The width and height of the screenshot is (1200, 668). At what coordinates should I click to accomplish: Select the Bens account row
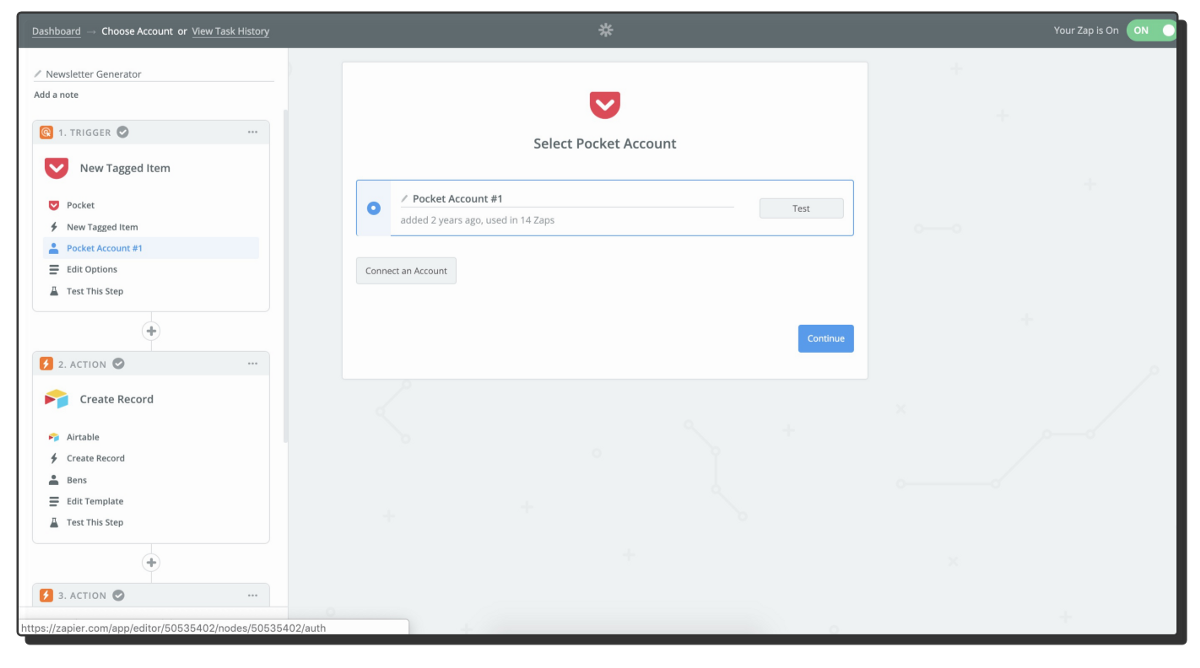pos(151,480)
